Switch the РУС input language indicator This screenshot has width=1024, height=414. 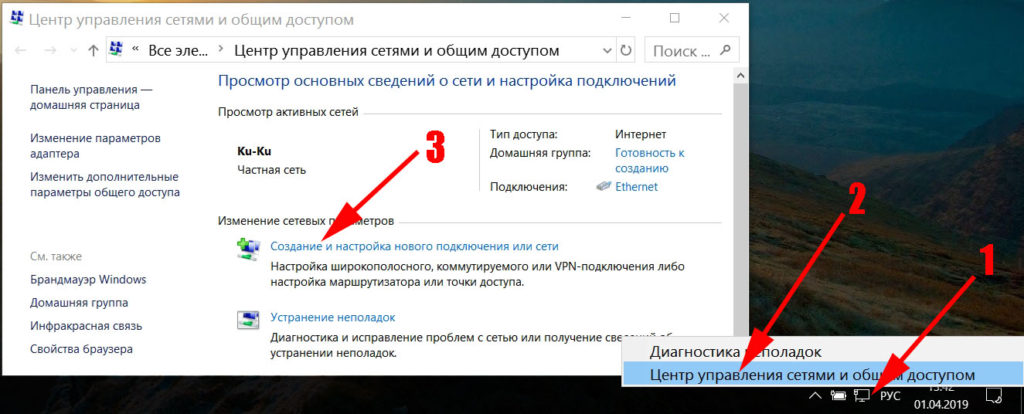coord(890,396)
